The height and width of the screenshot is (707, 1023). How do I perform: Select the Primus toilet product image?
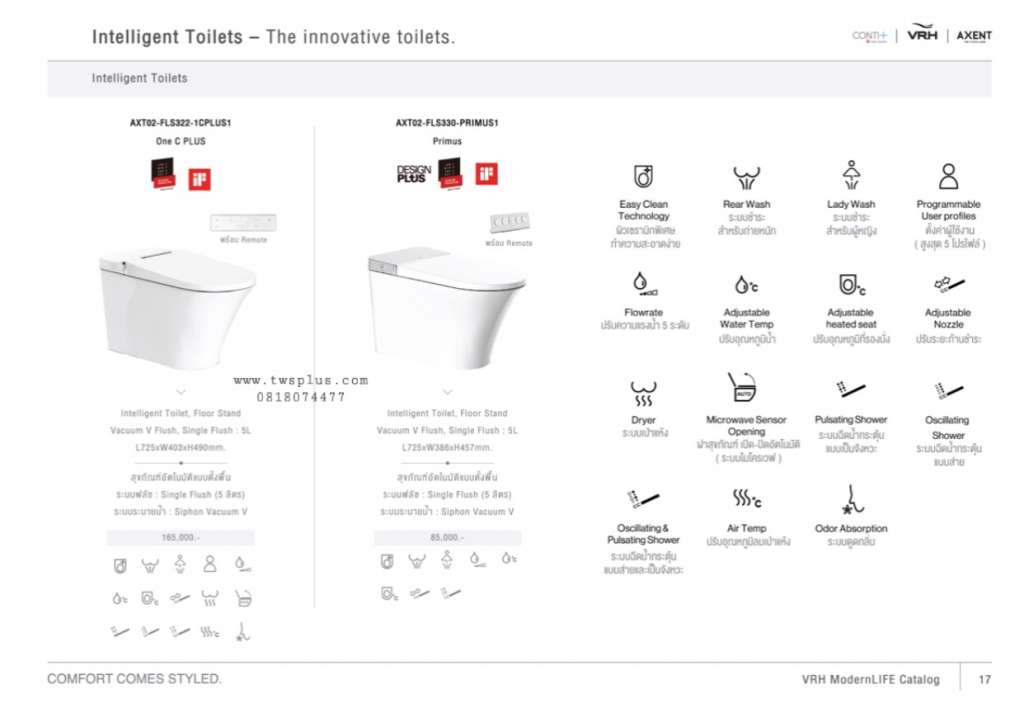(447, 307)
